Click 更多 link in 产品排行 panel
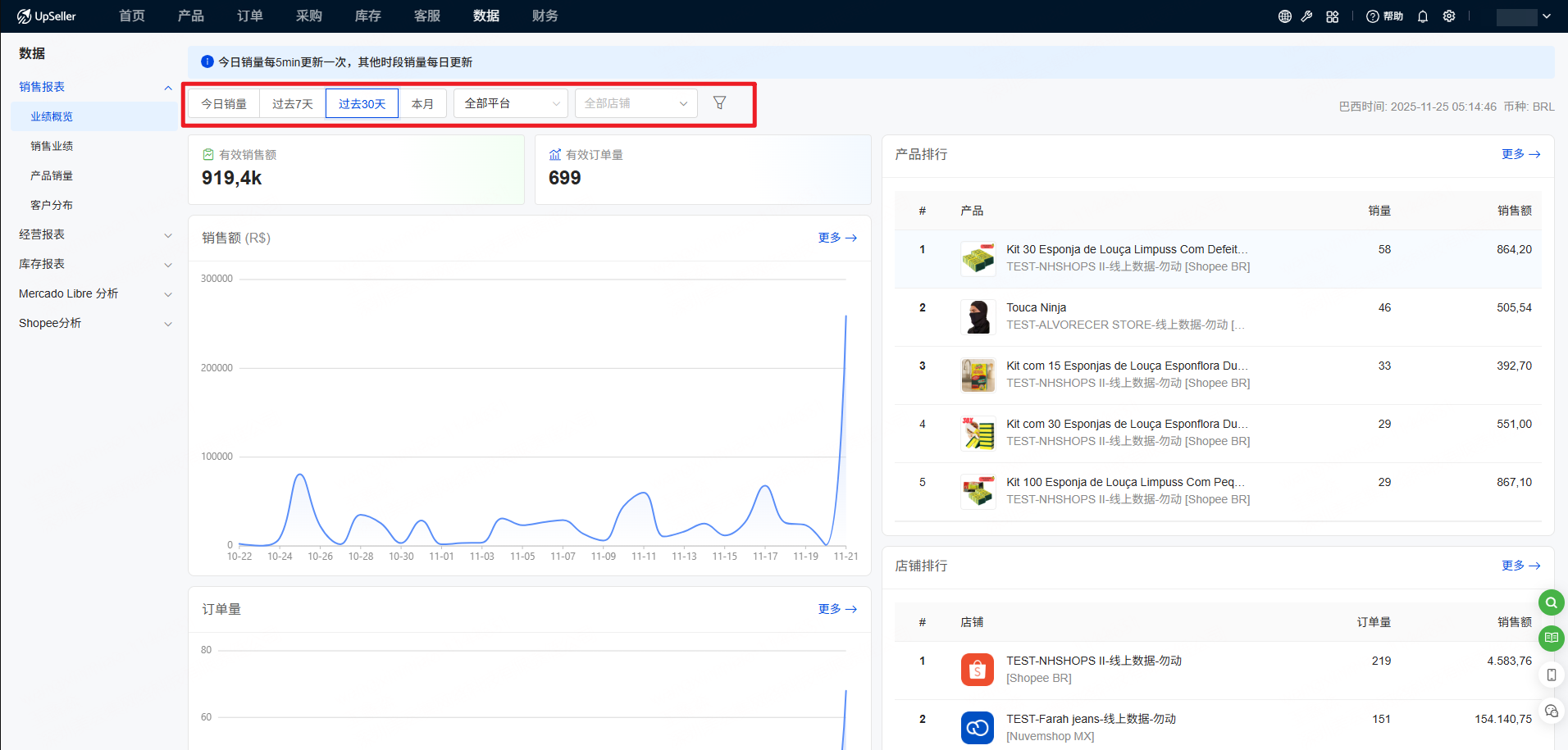Screen dimensions: 1568x750 click(x=1520, y=154)
